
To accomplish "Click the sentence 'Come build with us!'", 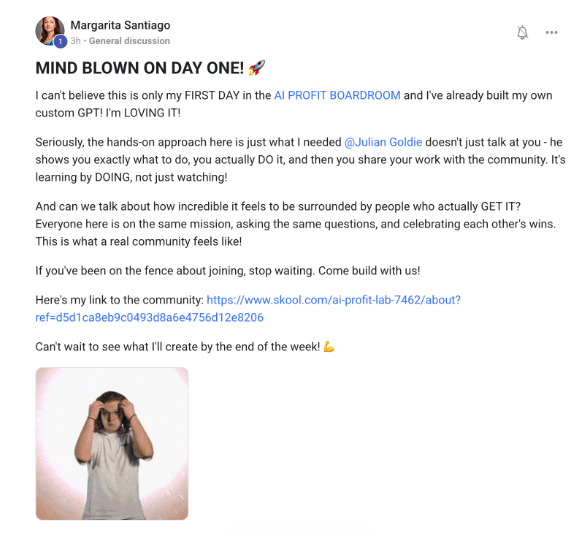I will [369, 271].
